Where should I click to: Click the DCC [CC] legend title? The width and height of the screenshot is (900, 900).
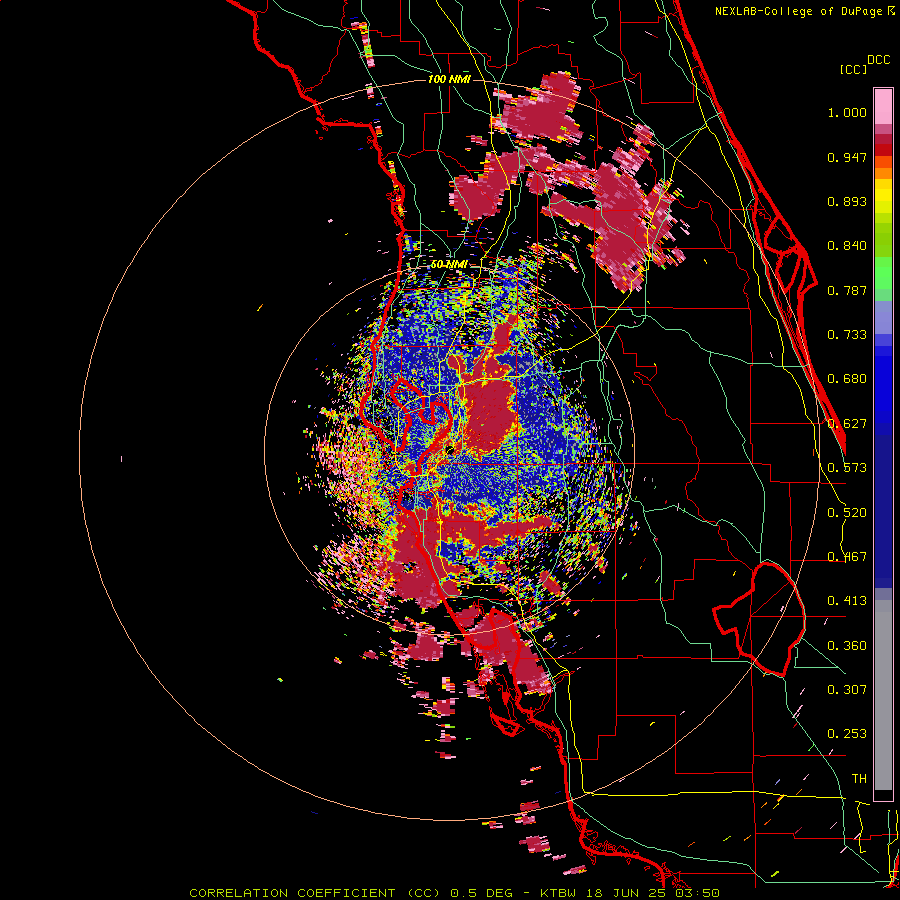[864, 64]
